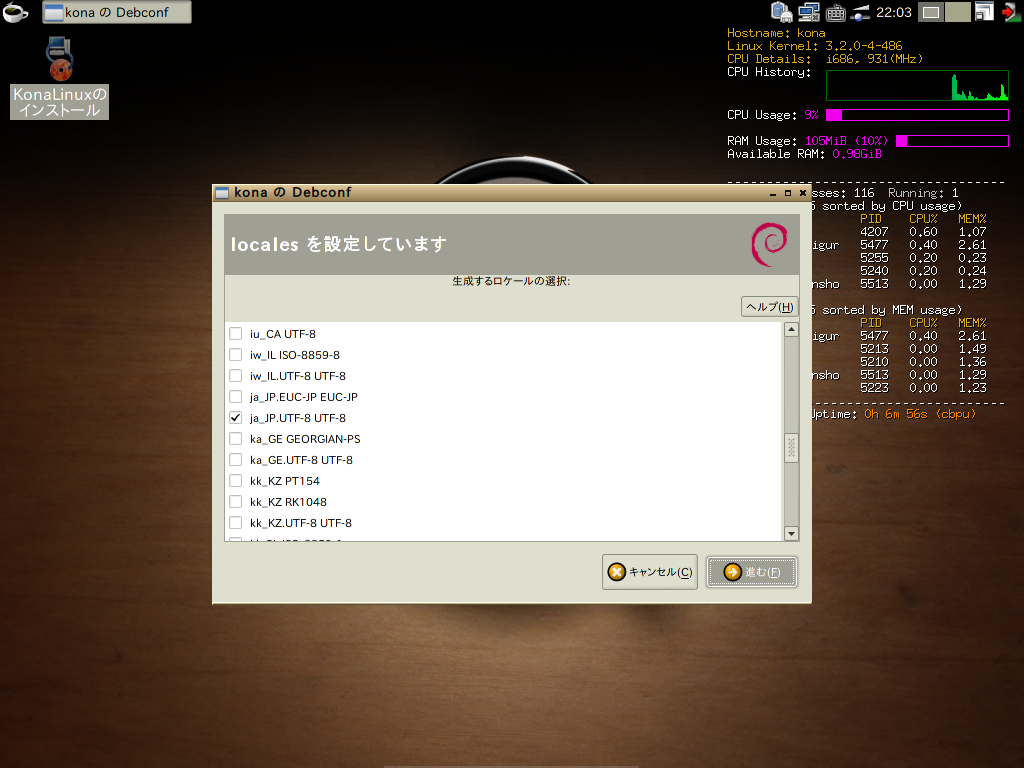Click the locale list scrollbar thumb
Image resolution: width=1024 pixels, height=768 pixels.
791,447
